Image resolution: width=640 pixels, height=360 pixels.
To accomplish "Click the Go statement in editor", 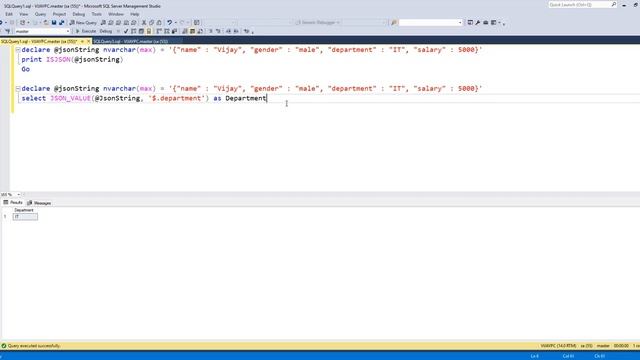I will [x=25, y=69].
